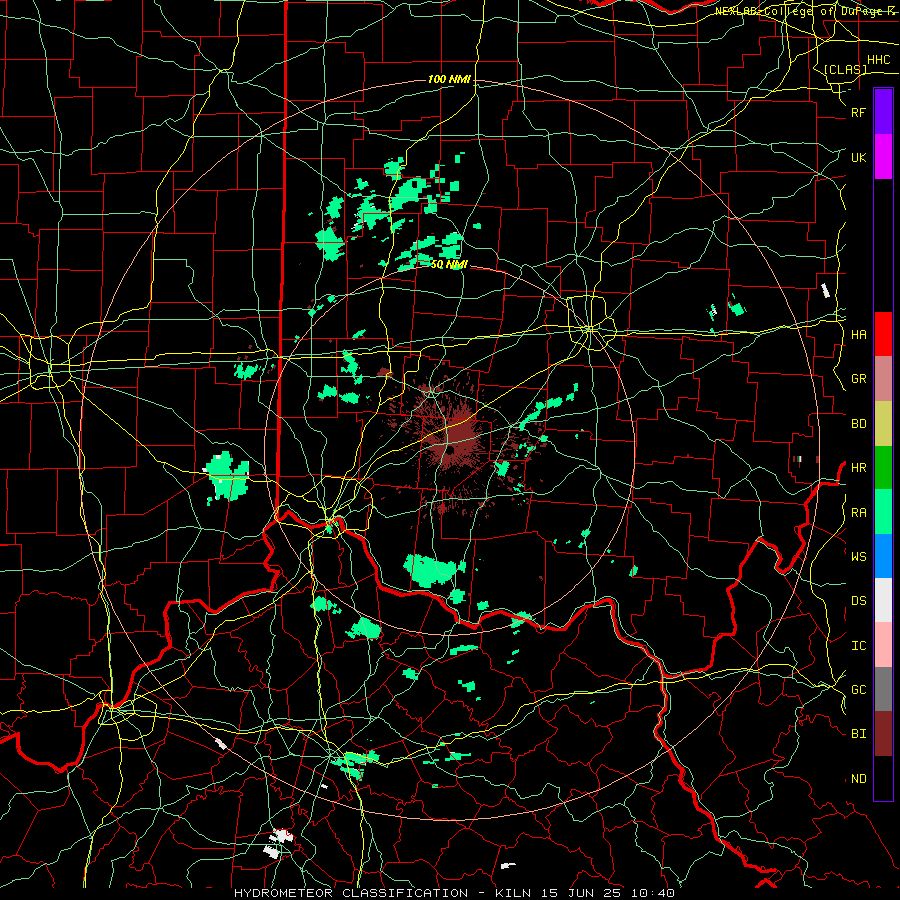
Task: Click the light green RA swatch
Action: click(883, 512)
